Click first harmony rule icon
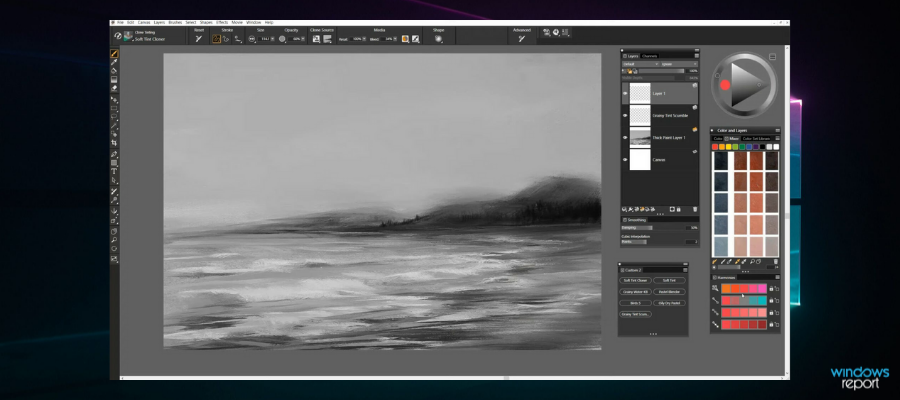This screenshot has width=900, height=400. tap(715, 288)
